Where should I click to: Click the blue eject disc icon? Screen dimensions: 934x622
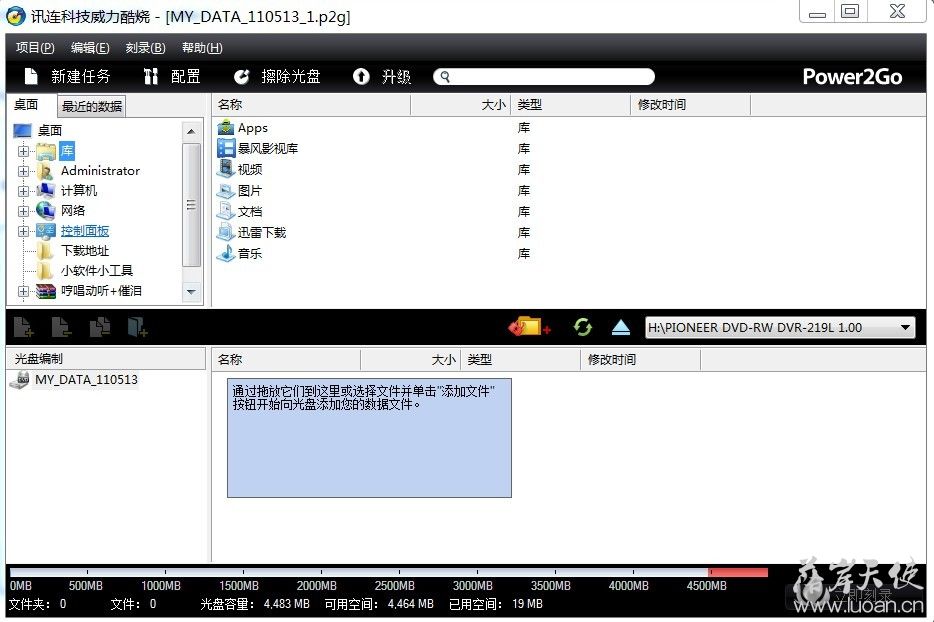coord(621,327)
